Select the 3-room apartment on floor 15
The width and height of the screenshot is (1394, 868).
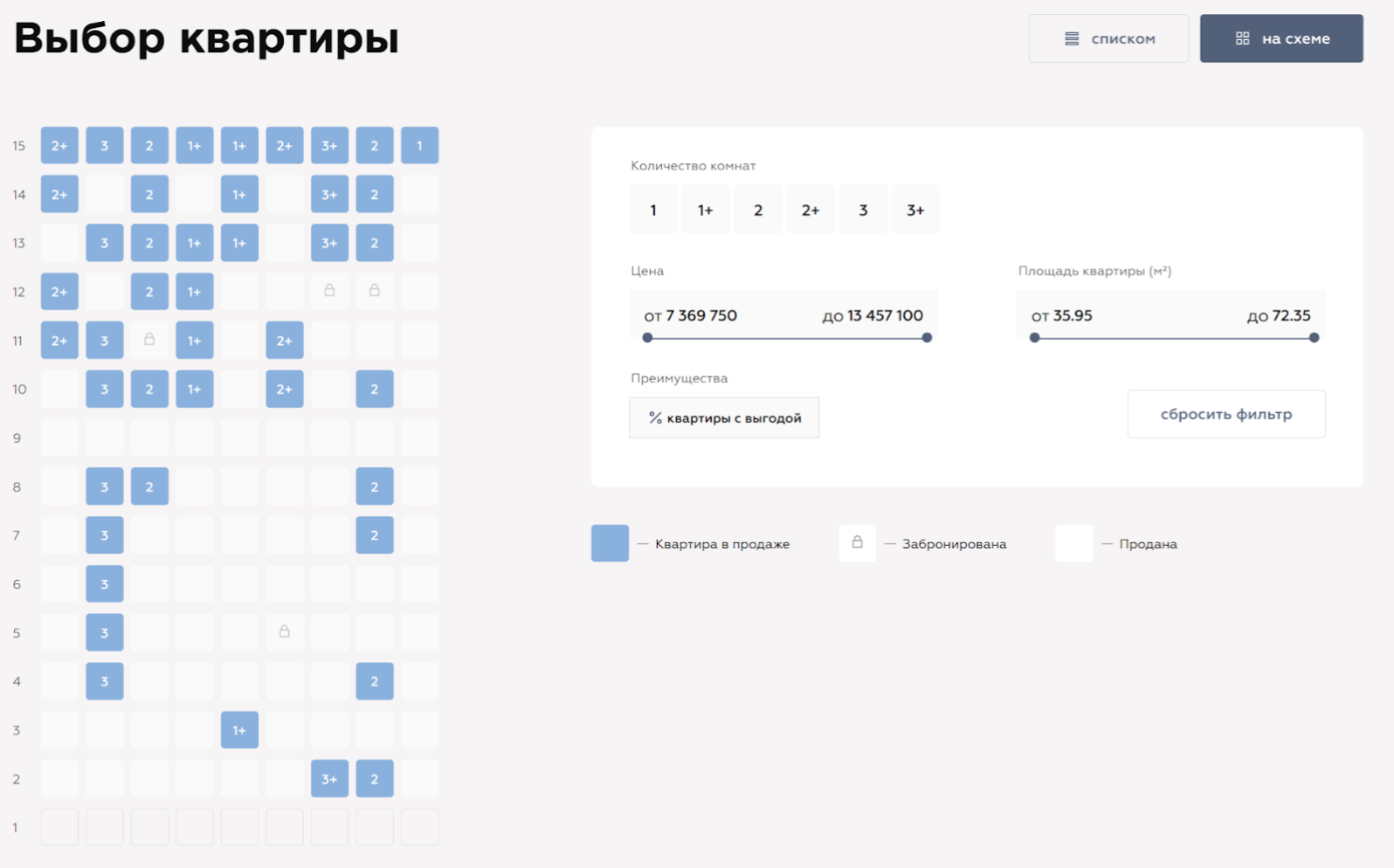(x=105, y=146)
